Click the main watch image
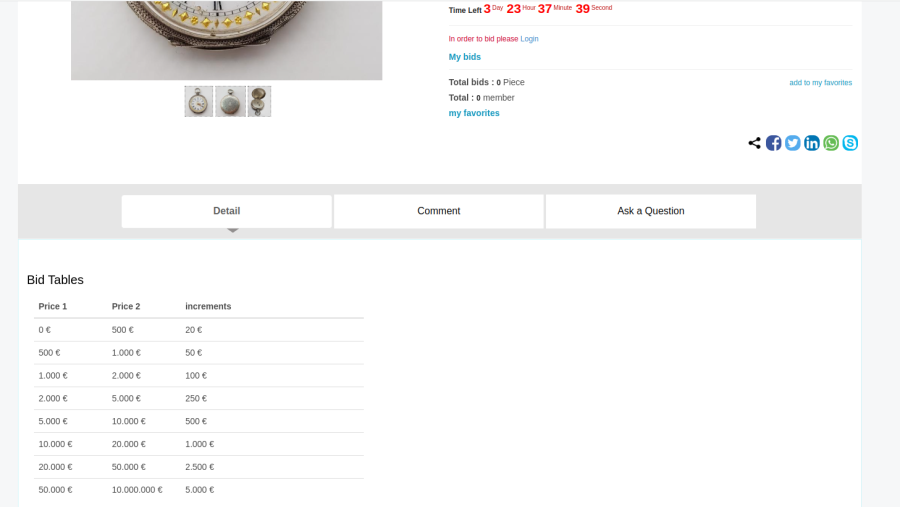The image size is (900, 507). point(226,40)
